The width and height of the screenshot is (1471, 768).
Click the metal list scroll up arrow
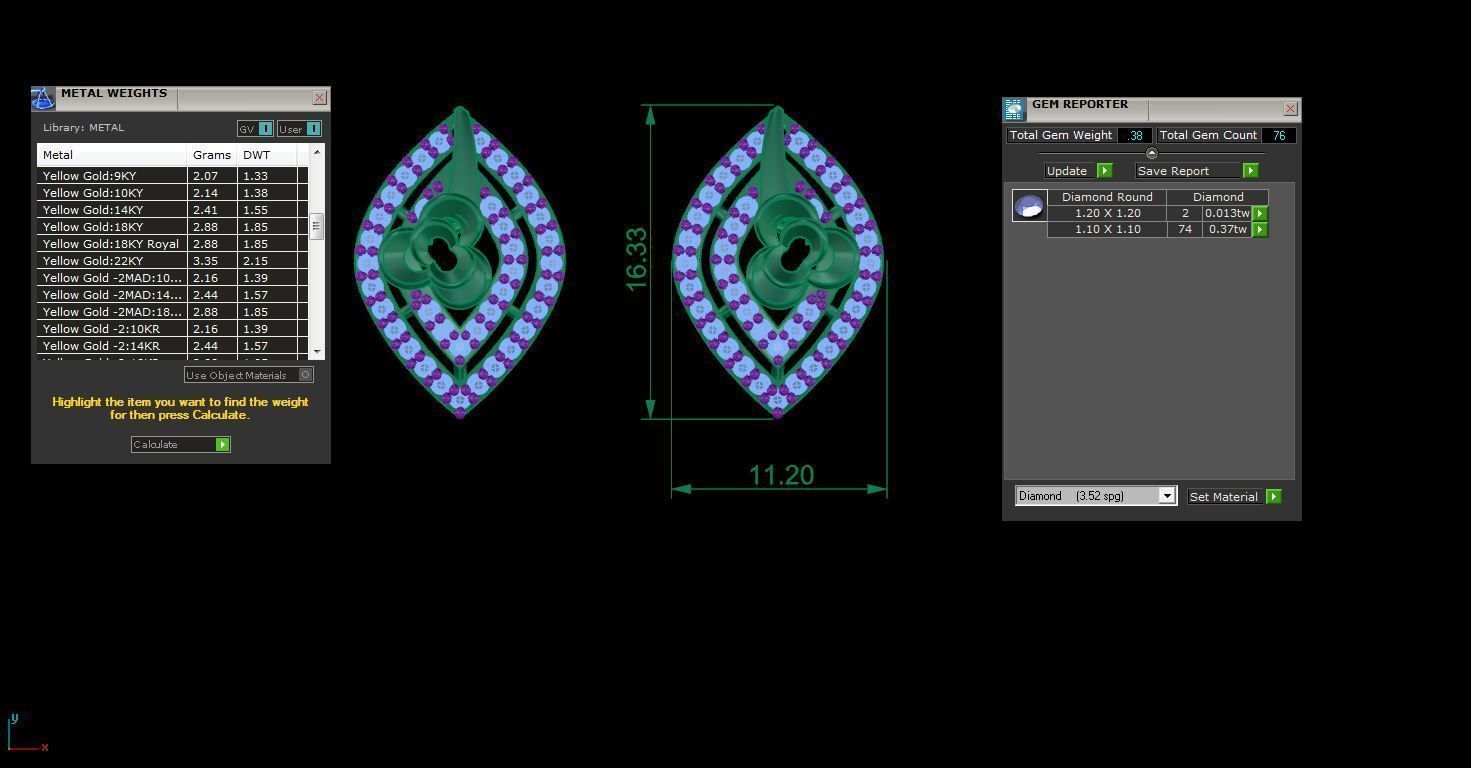tap(316, 152)
